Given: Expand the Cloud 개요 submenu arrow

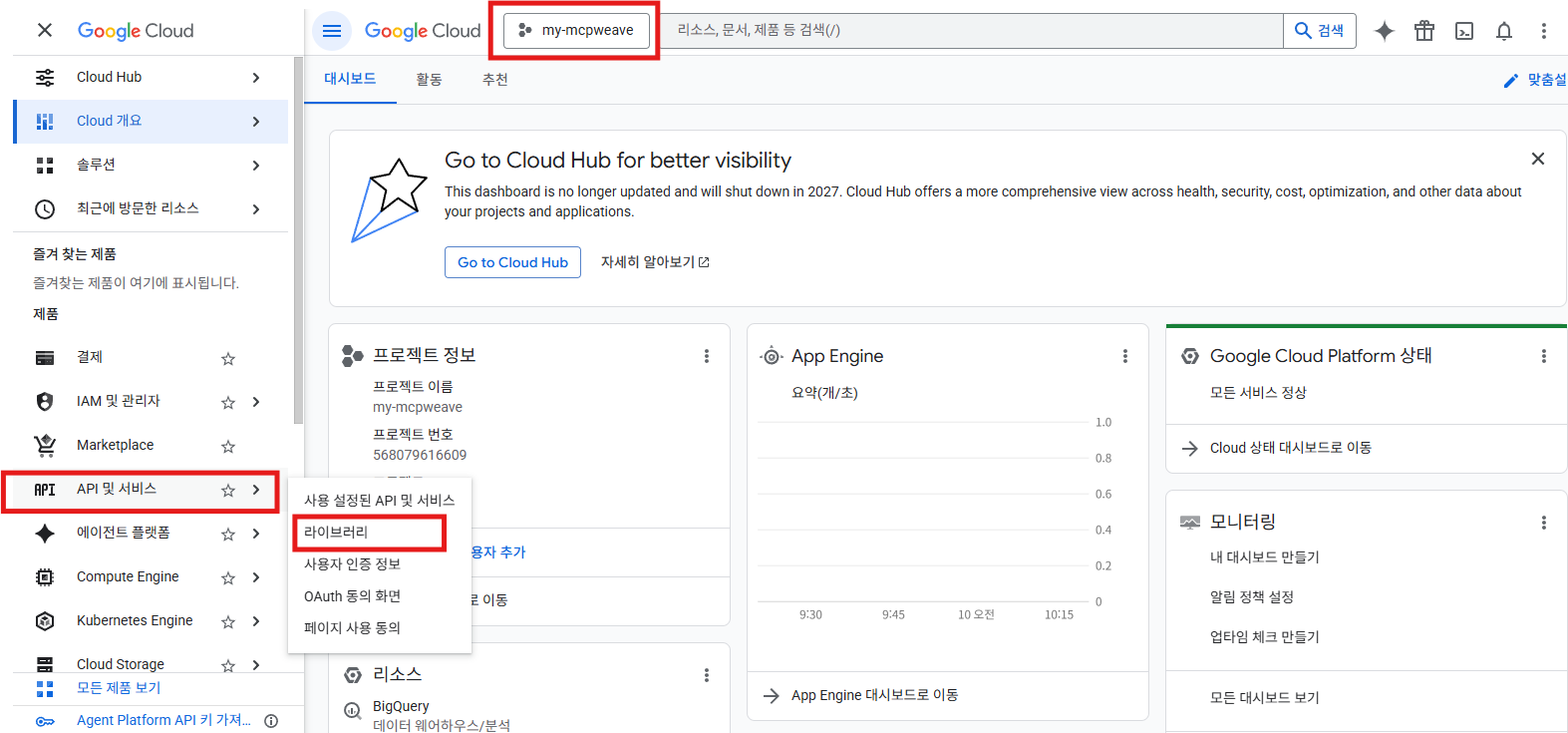Looking at the screenshot, I should (x=256, y=122).
